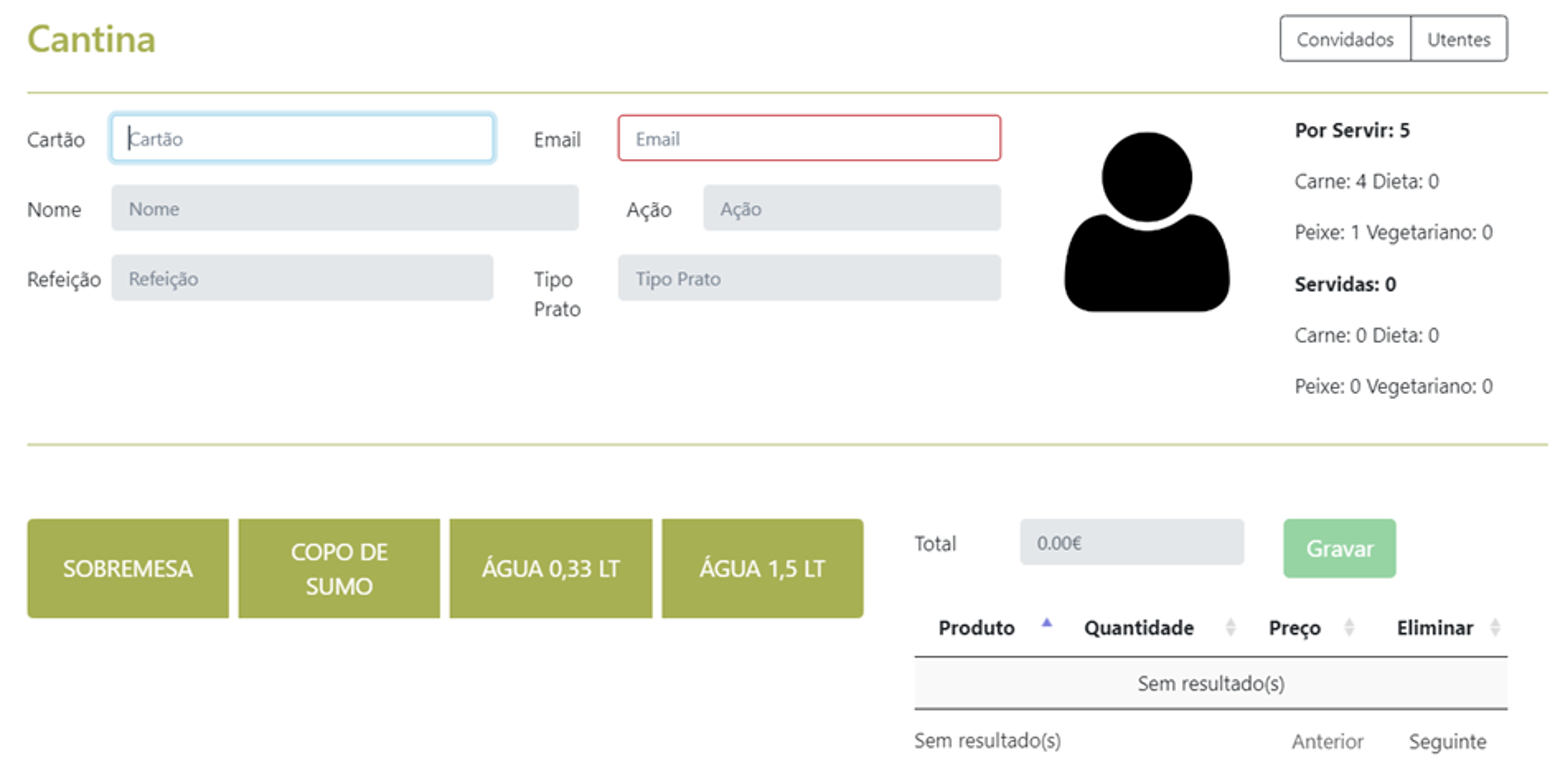Open the previous page with Anterior
The image size is (1560, 778).
(x=1327, y=741)
